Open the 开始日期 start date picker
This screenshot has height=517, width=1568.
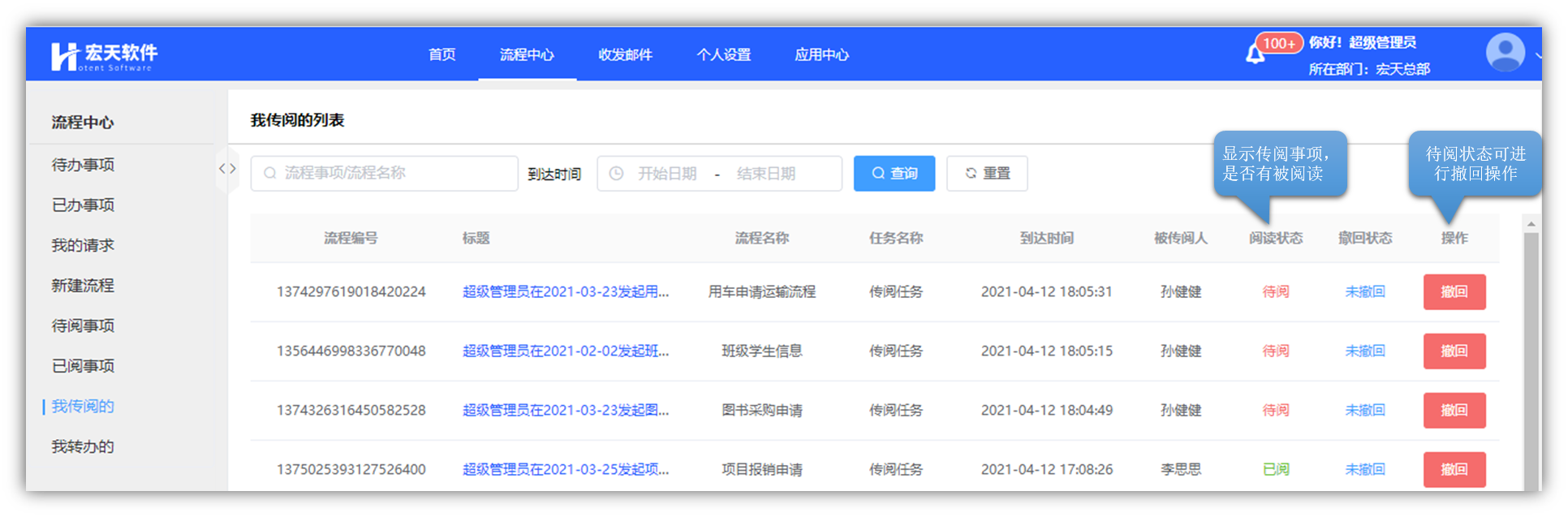[x=666, y=174]
